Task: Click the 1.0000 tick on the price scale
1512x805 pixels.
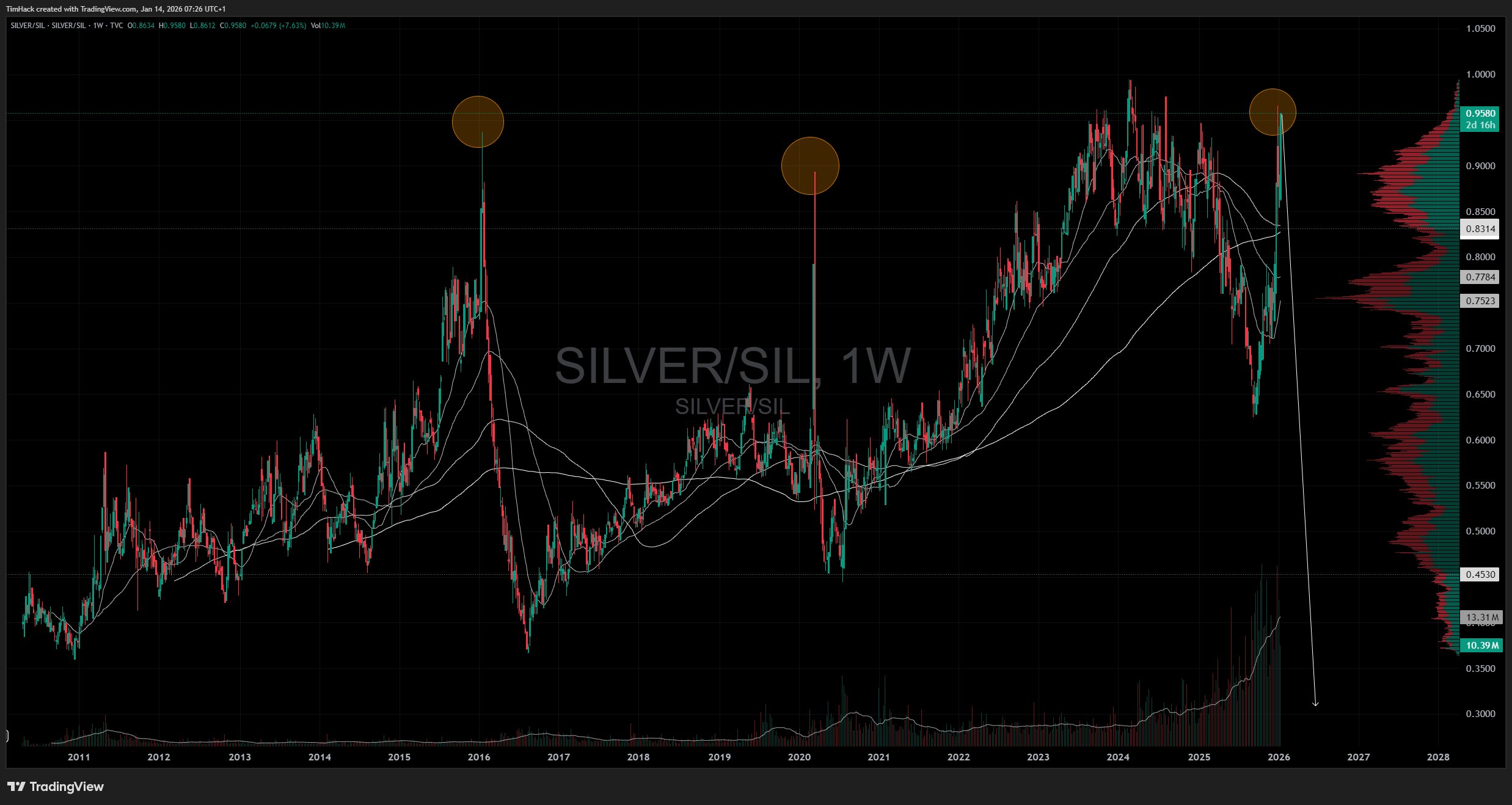Action: click(1480, 75)
